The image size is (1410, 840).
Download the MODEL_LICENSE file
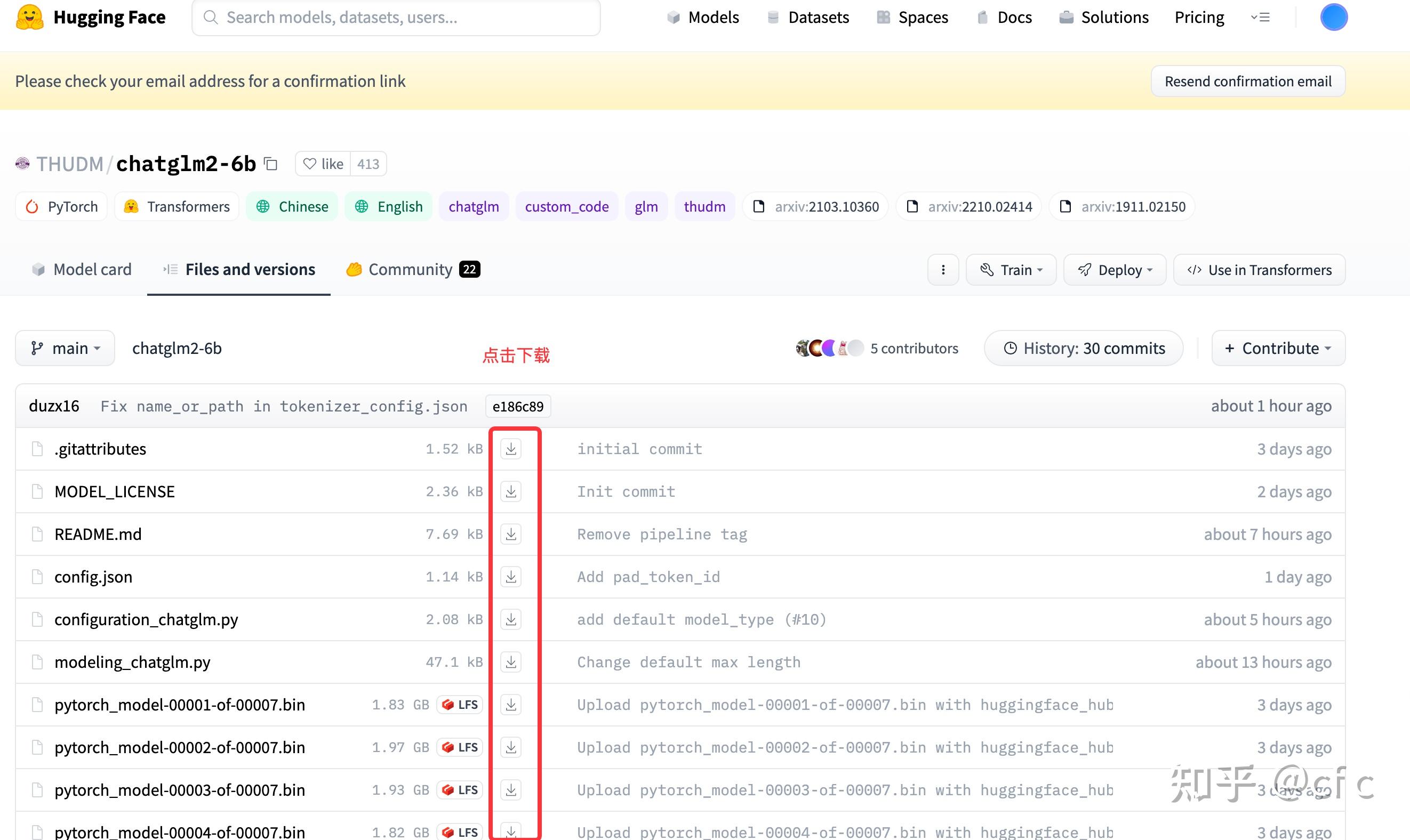point(511,491)
